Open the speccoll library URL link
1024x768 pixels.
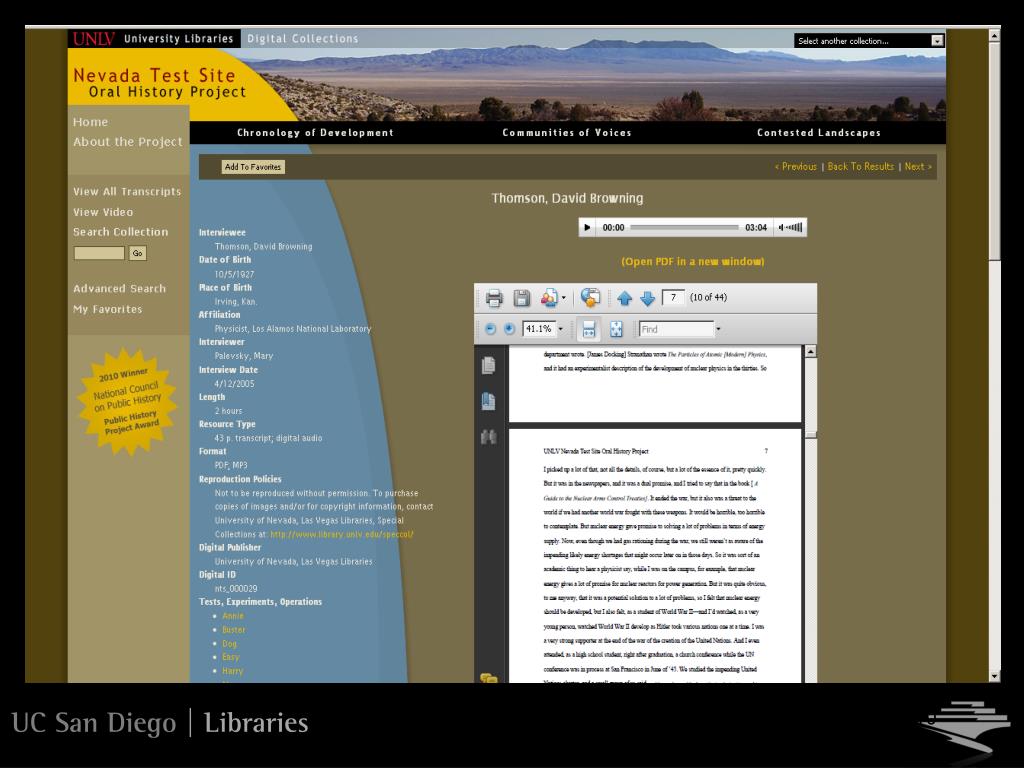point(342,534)
